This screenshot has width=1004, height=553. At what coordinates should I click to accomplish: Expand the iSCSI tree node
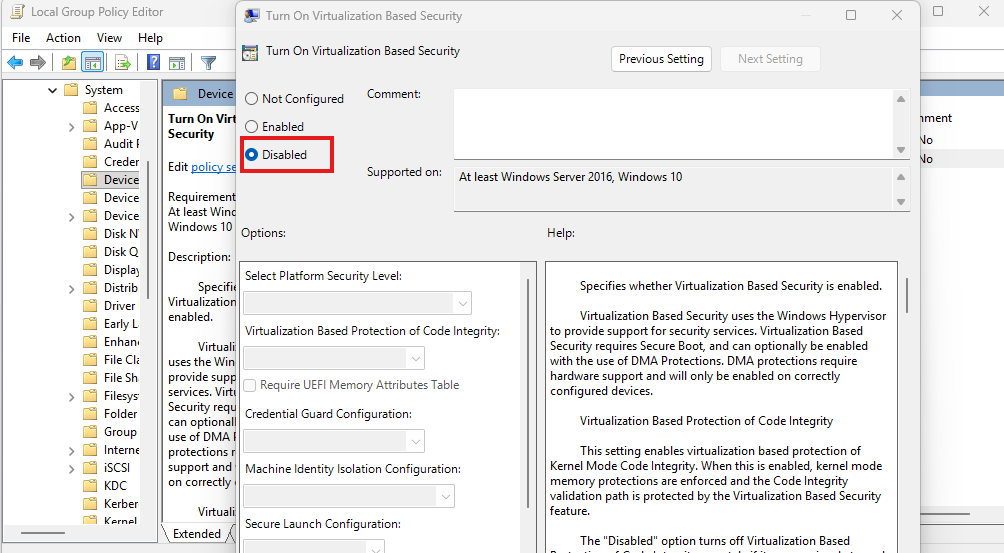coord(71,469)
